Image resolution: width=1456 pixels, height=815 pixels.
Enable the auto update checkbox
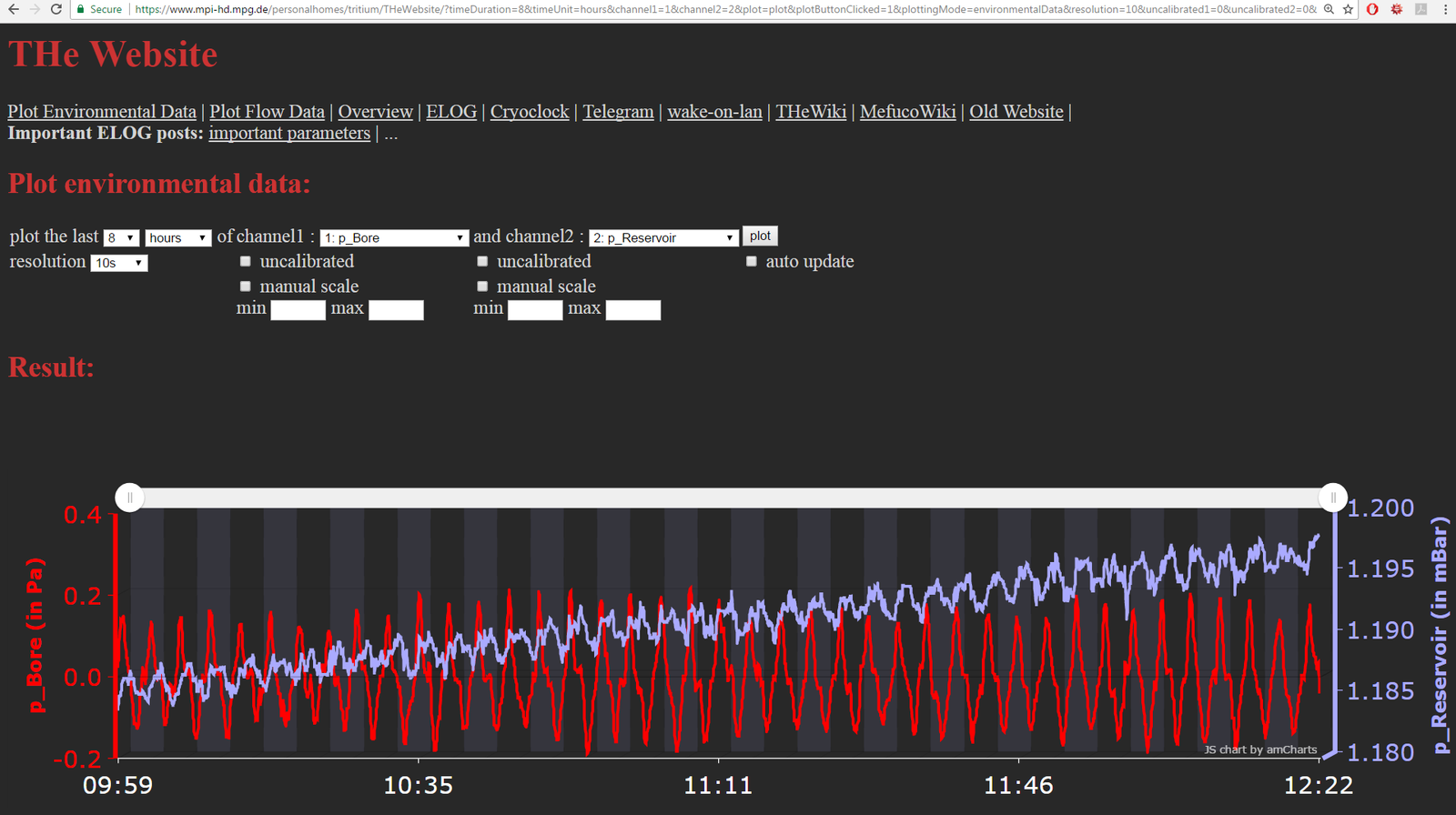point(752,261)
